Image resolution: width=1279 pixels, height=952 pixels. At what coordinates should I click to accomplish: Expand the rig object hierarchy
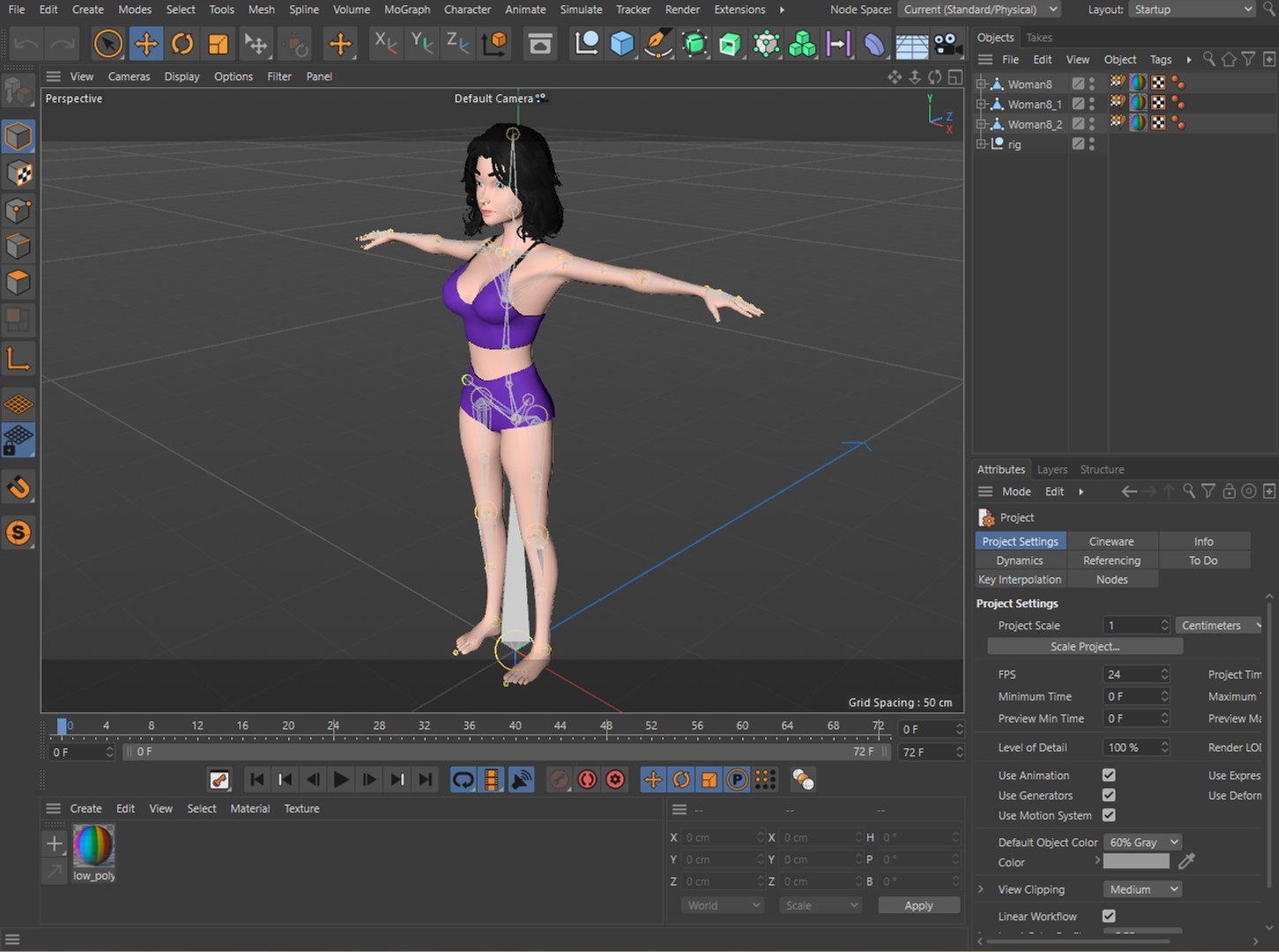(981, 144)
